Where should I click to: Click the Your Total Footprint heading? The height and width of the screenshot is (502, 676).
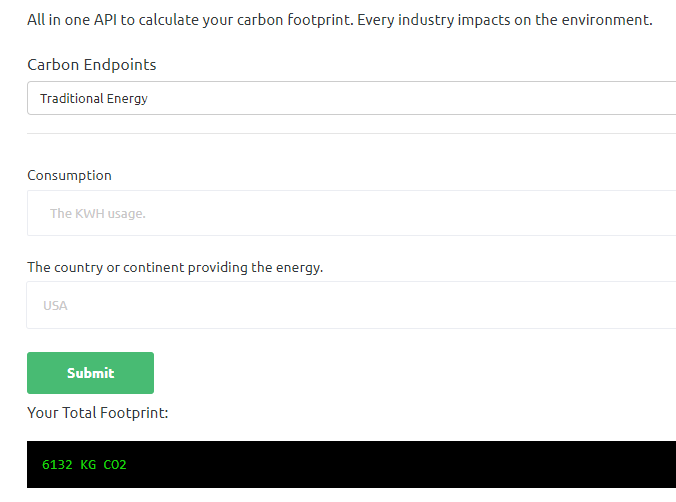98,413
